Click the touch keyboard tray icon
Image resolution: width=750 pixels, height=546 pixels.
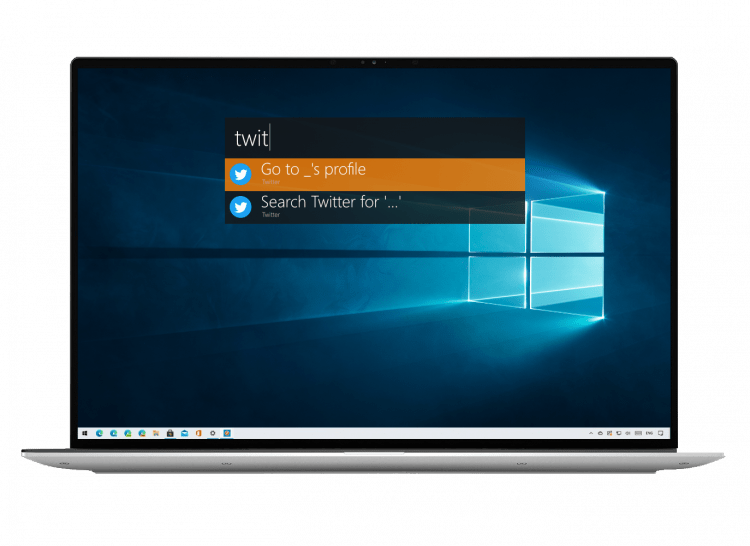pyautogui.click(x=638, y=433)
